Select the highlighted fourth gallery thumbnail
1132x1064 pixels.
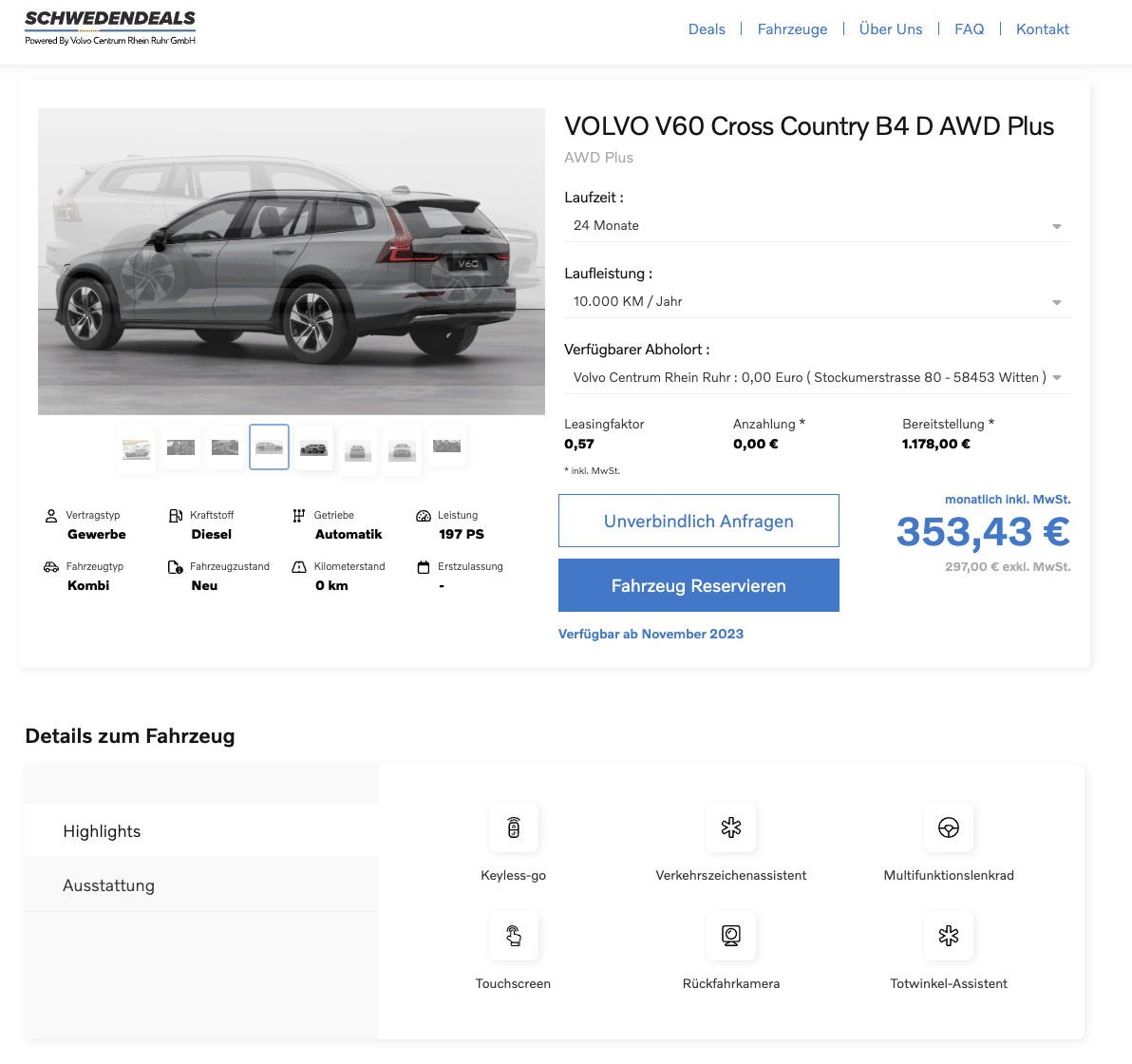pyautogui.click(x=270, y=447)
